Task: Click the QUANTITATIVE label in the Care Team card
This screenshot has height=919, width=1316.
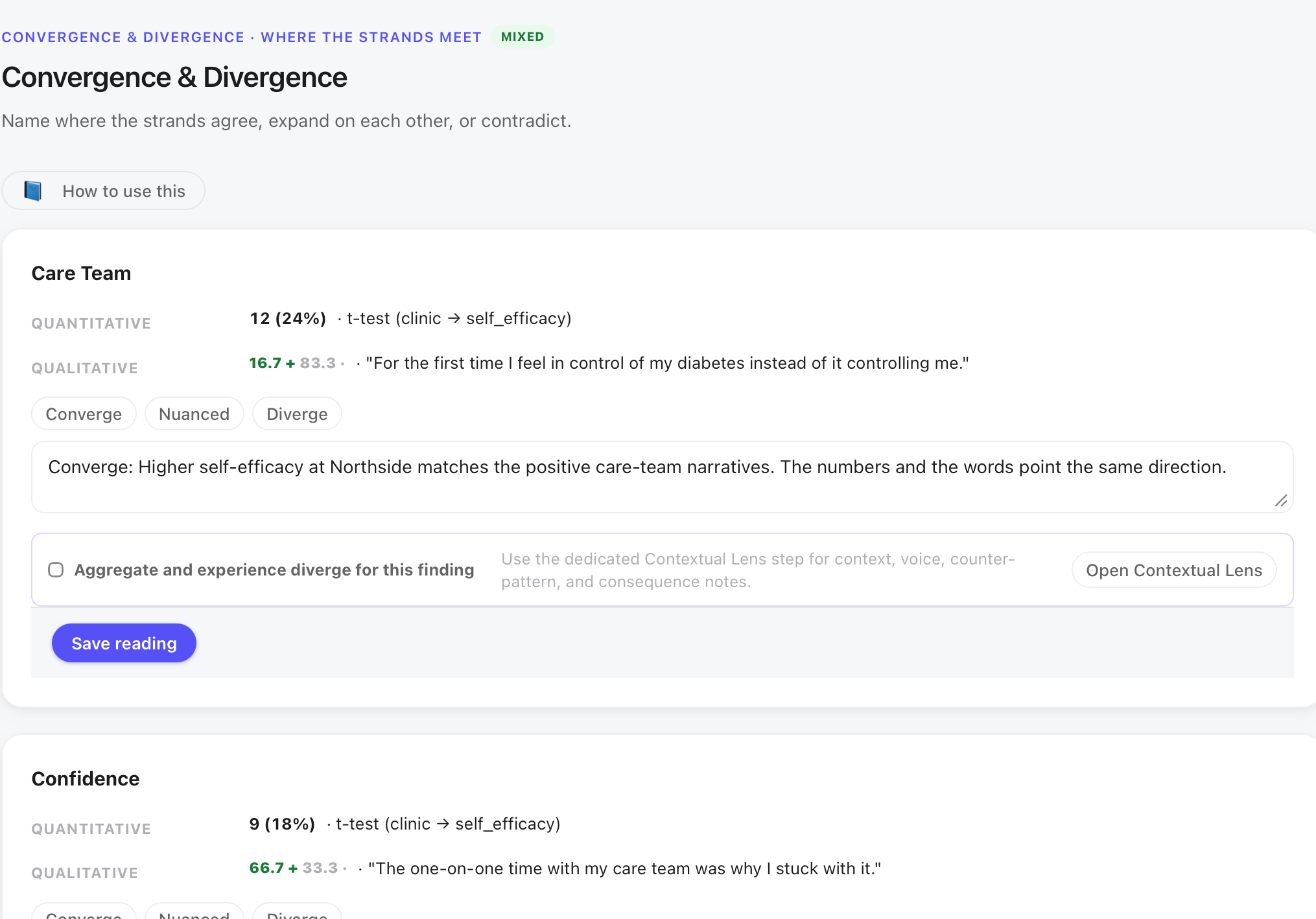Action: click(x=91, y=323)
